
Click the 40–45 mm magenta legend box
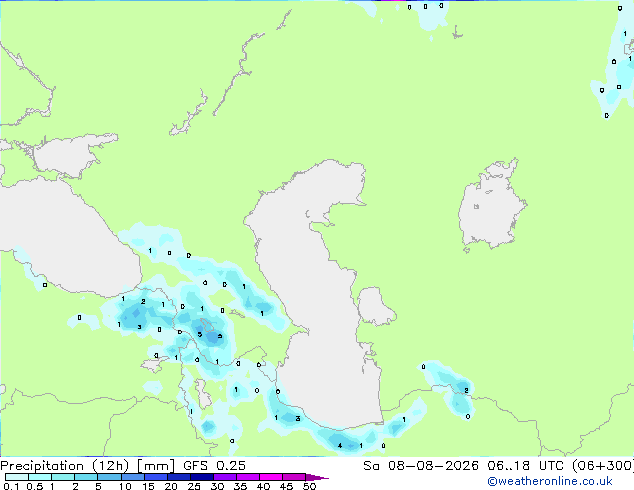[x=271, y=477]
